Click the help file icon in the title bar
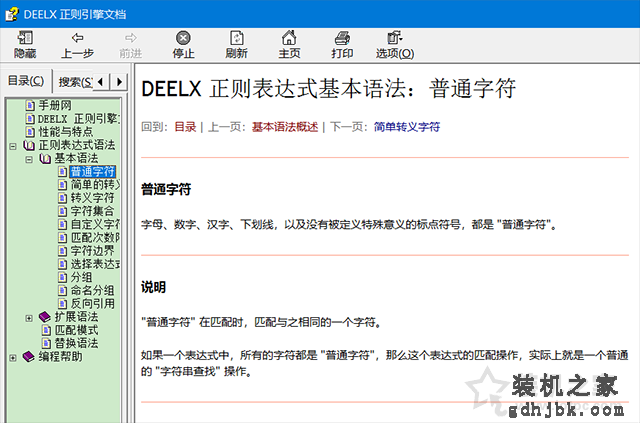Image resolution: width=640 pixels, height=423 pixels. [x=12, y=14]
